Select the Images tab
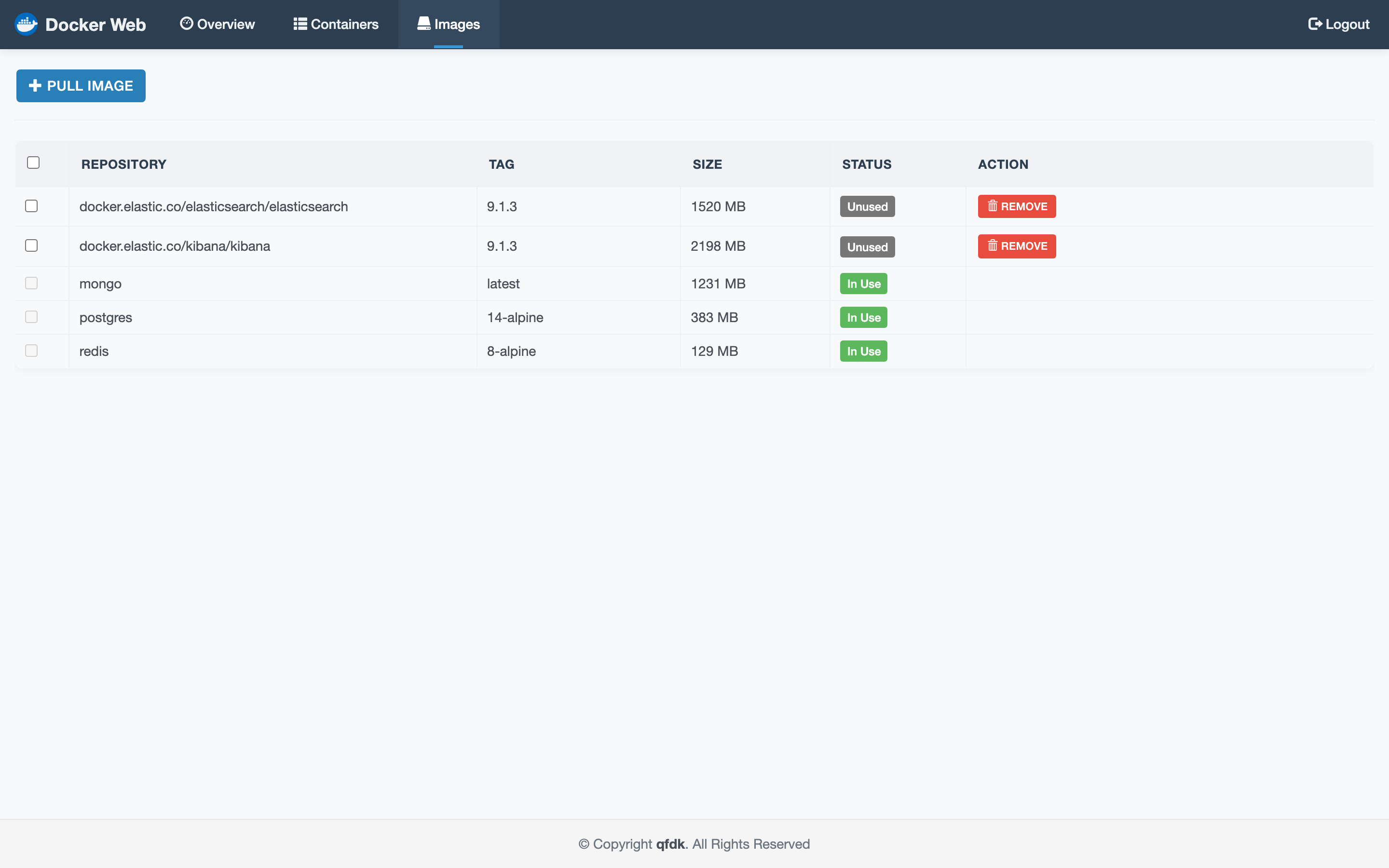This screenshot has width=1389, height=868. tap(449, 24)
